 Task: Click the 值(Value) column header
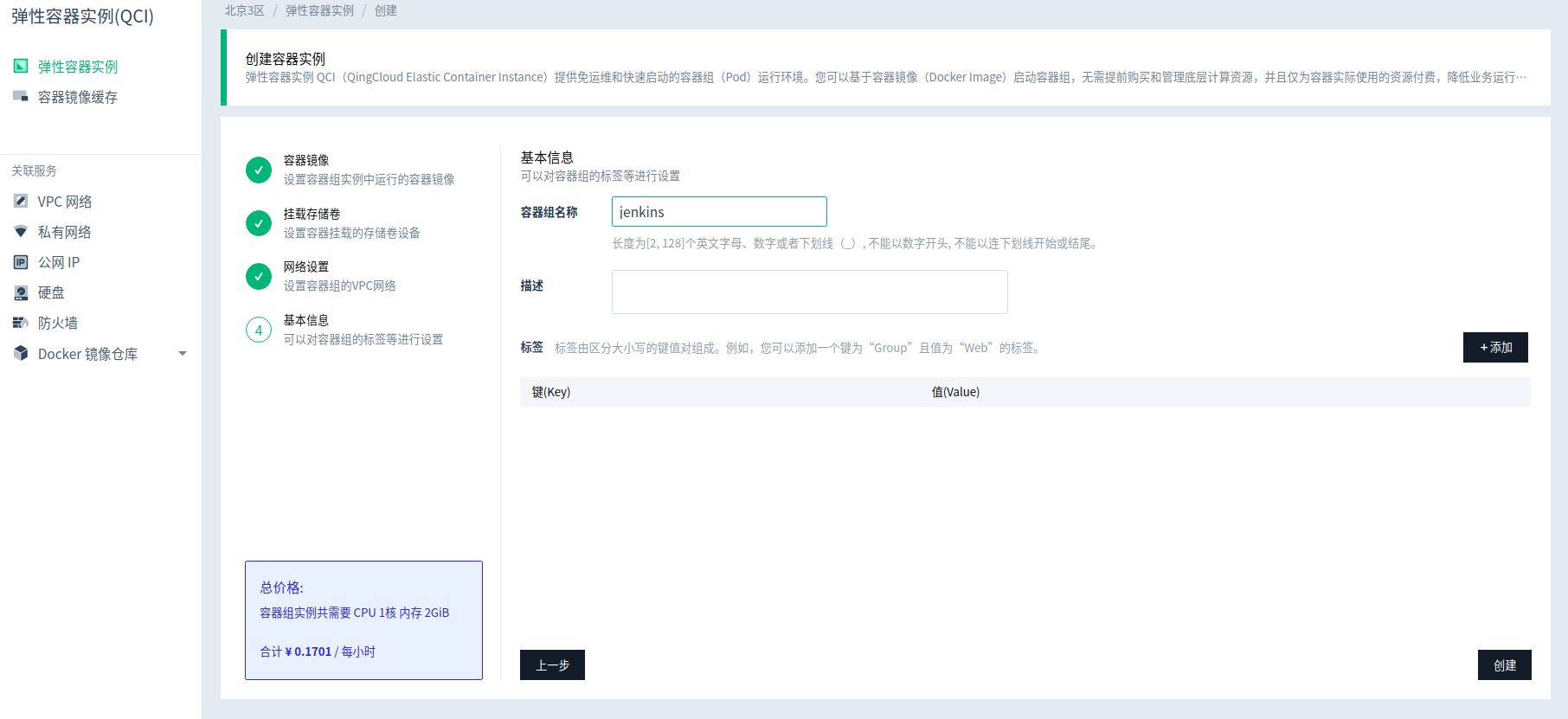click(955, 392)
